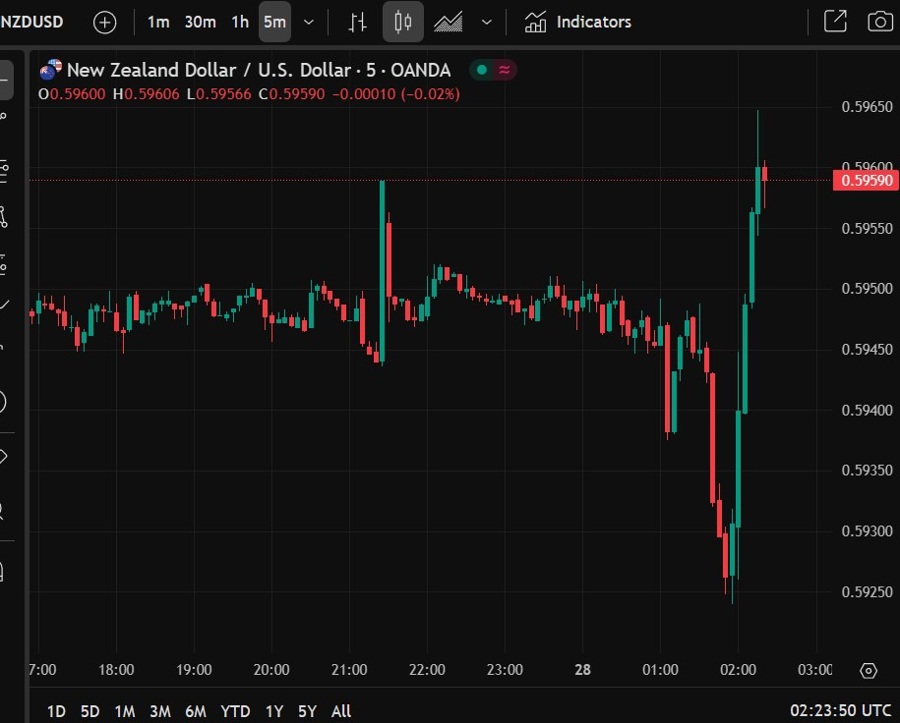The height and width of the screenshot is (723, 900).
Task: Open chart settings gear near price scale
Action: 868,671
